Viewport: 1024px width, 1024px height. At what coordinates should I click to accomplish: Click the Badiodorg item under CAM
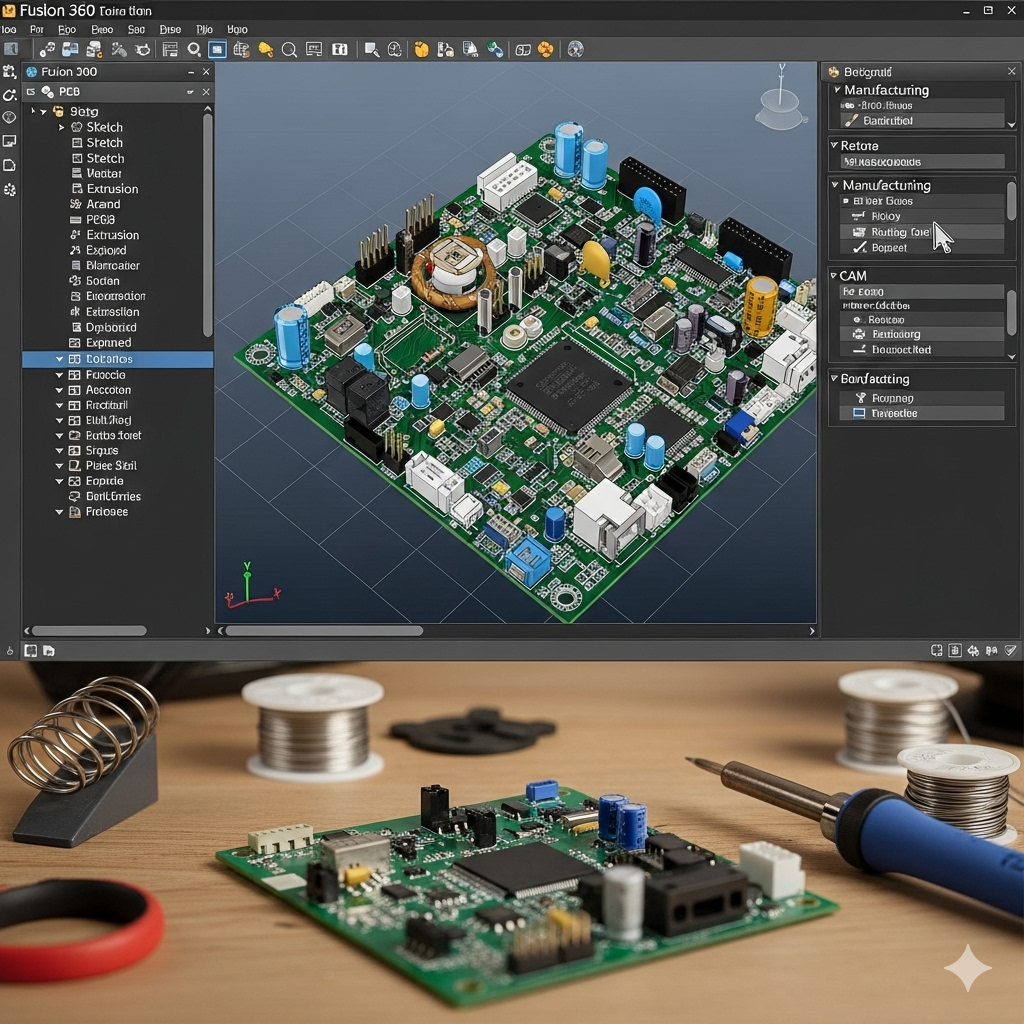(x=923, y=334)
